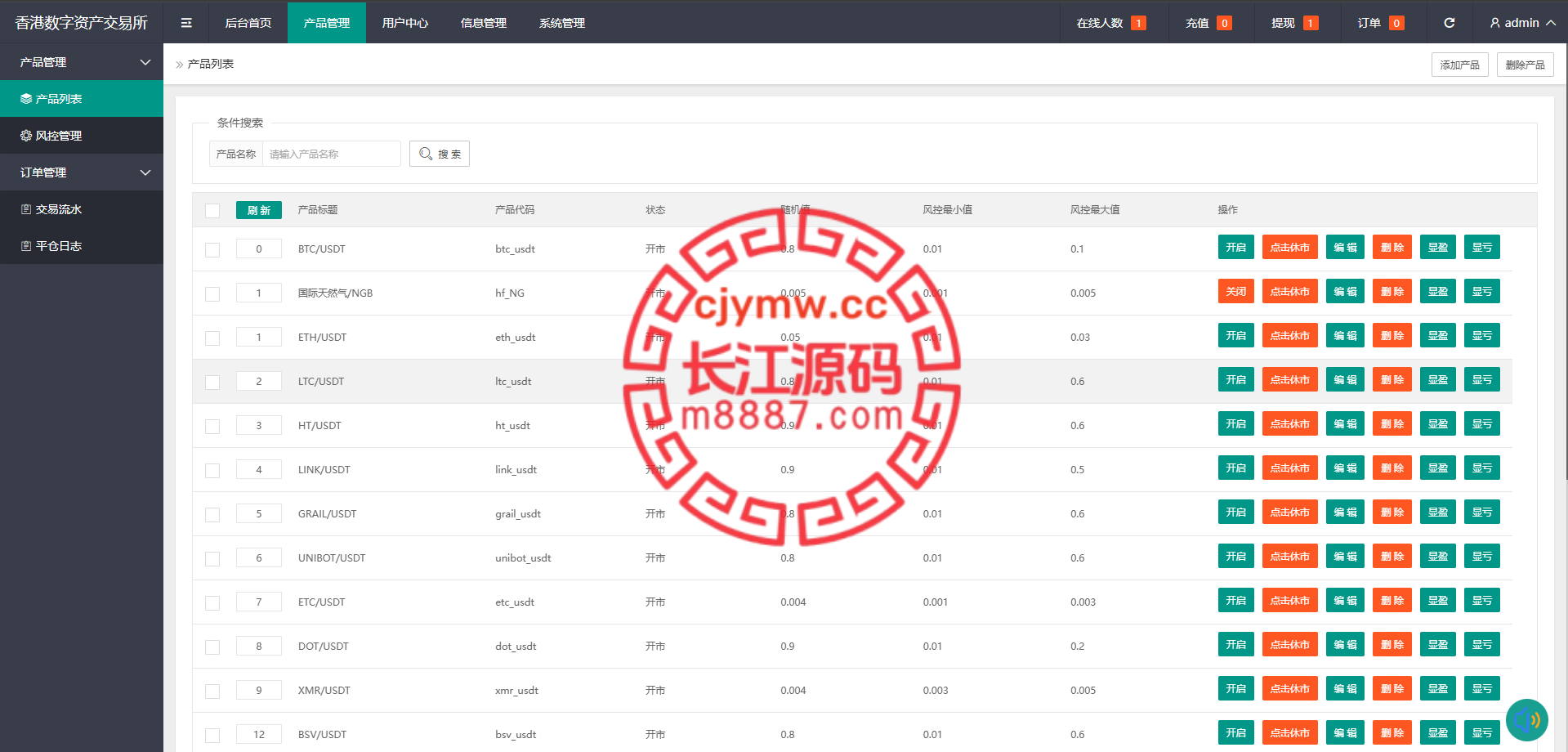The height and width of the screenshot is (752, 1568).
Task: Click the 产品代码 column header
Action: [515, 210]
